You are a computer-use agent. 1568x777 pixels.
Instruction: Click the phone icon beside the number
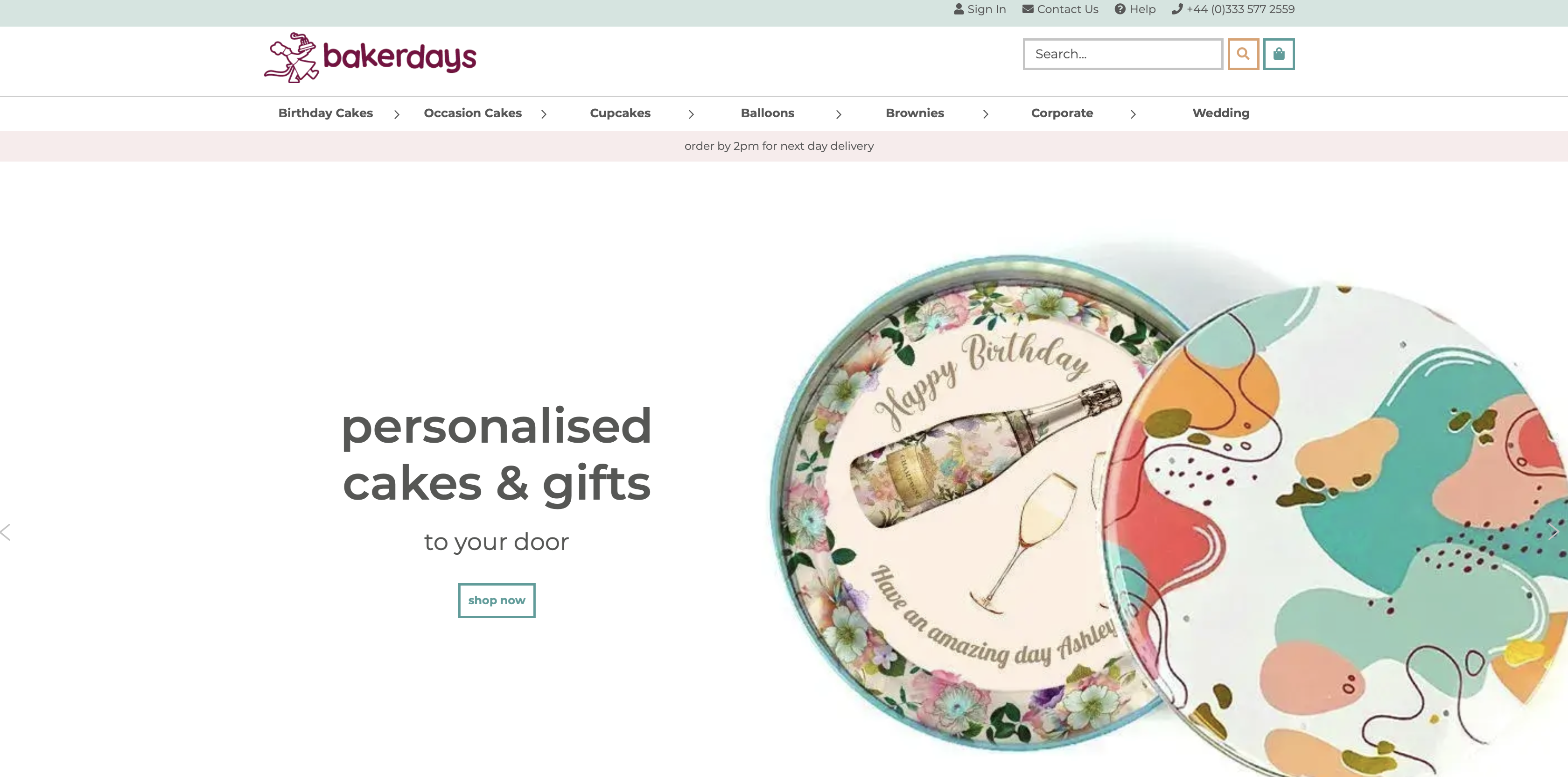[1177, 9]
